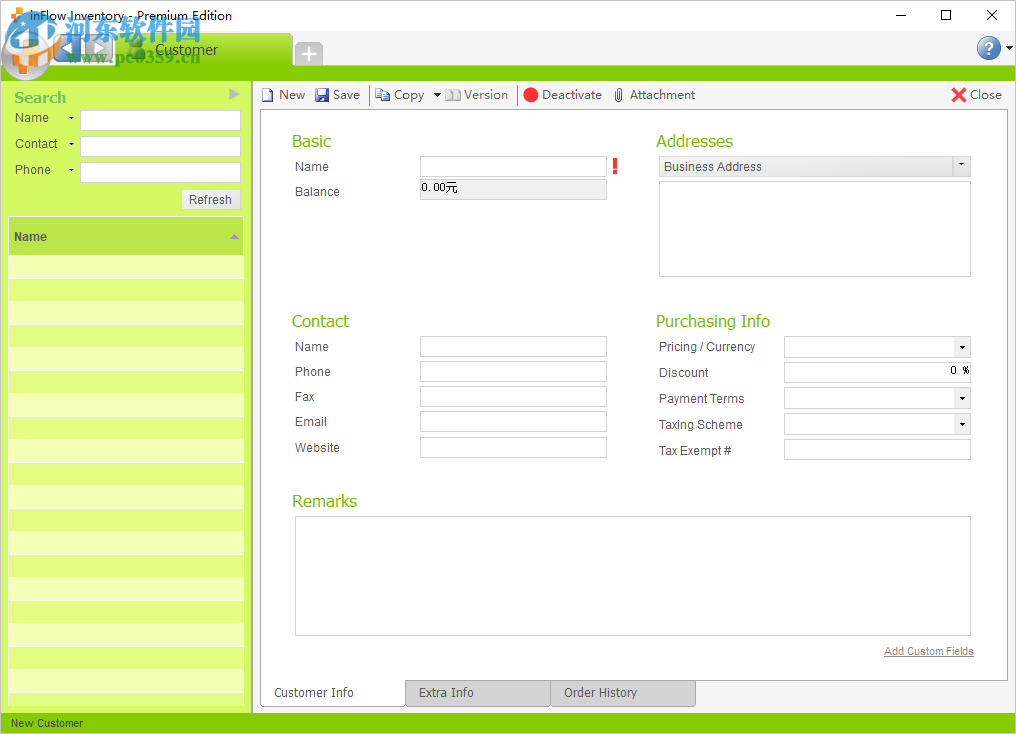Open the Payment Terms dropdown

(x=962, y=398)
